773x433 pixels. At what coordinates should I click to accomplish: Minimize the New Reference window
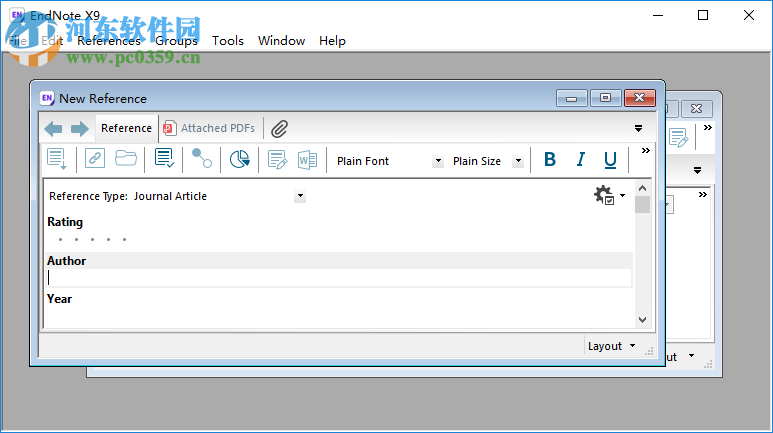tap(571, 98)
